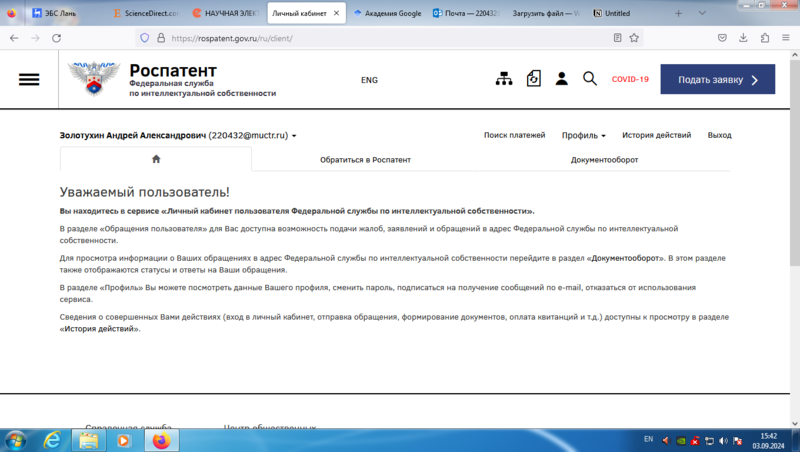This screenshot has height=452, width=800.
Task: Expand the list all tabs arrow
Action: [x=702, y=13]
